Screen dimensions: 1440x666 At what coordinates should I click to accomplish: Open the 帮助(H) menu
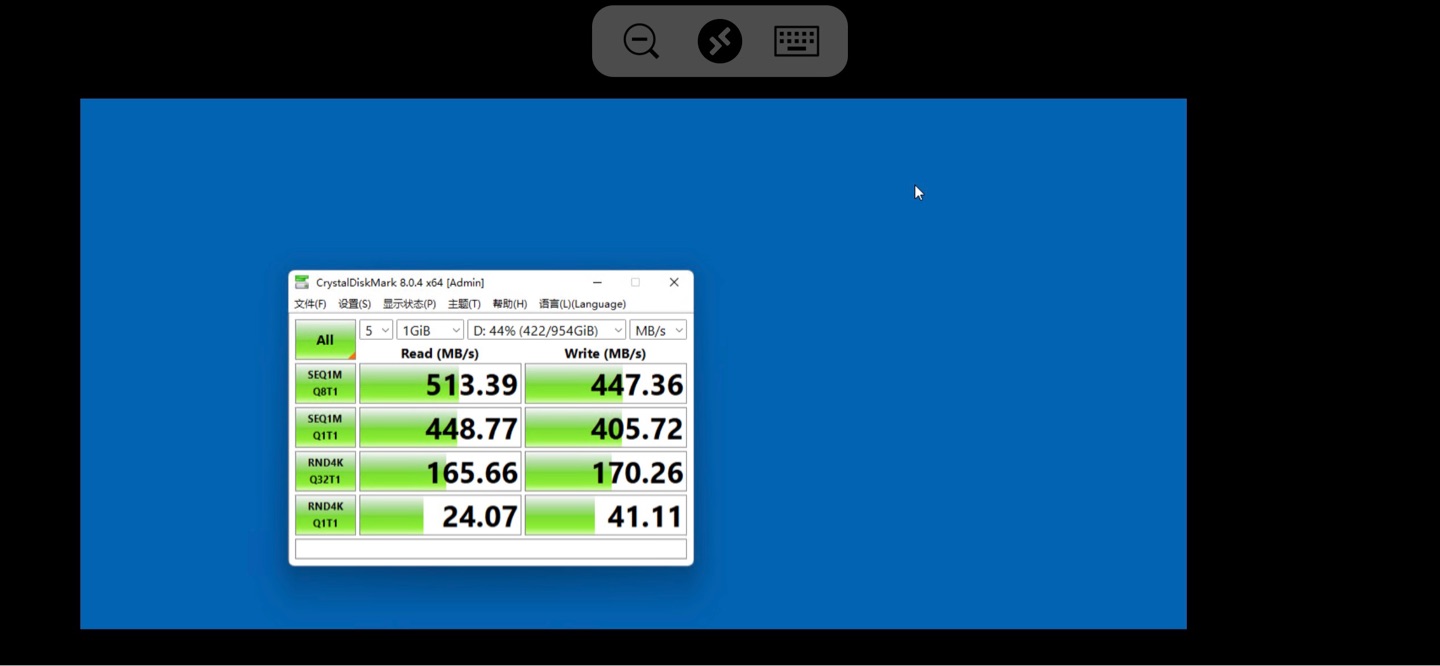510,304
